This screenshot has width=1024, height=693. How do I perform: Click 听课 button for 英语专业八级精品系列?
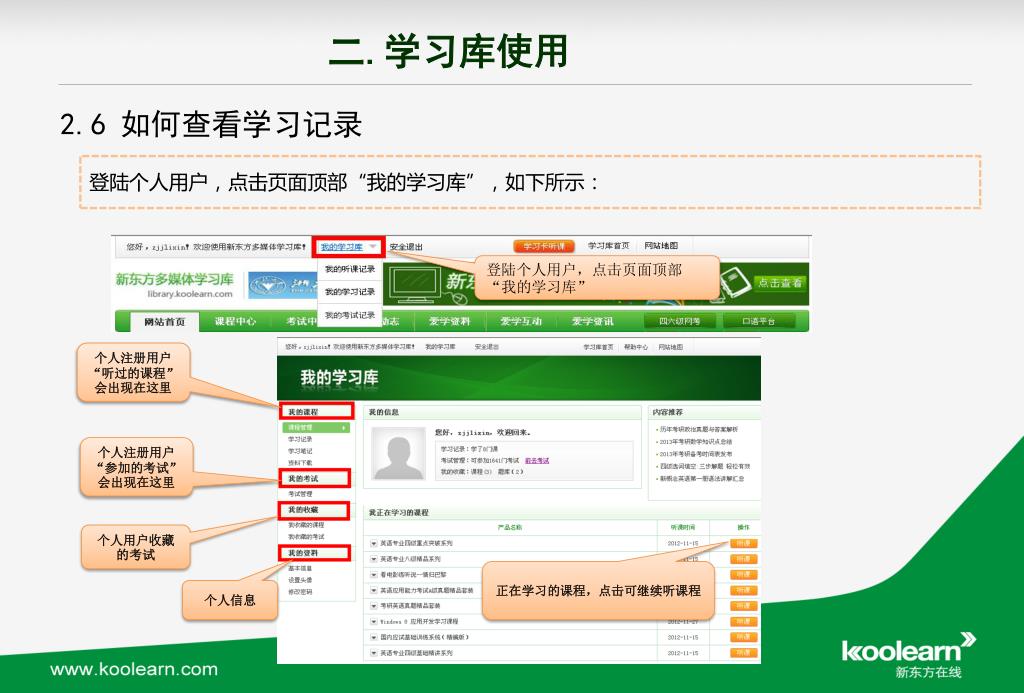click(x=743, y=559)
